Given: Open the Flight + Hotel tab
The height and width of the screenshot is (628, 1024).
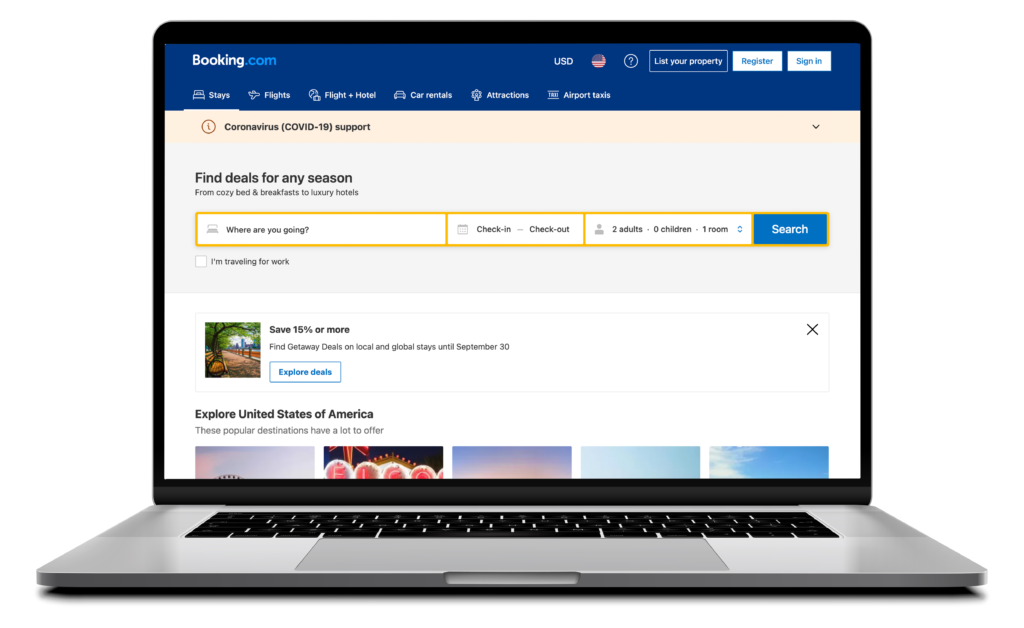Looking at the screenshot, I should point(342,95).
